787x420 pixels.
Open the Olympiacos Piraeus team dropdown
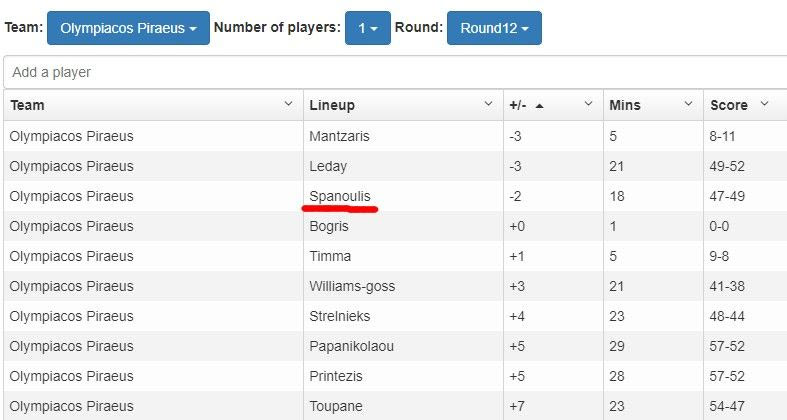click(128, 28)
